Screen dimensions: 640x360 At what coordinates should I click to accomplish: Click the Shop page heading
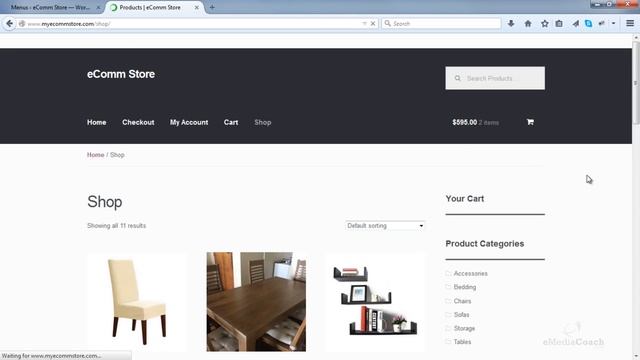[x=104, y=202]
